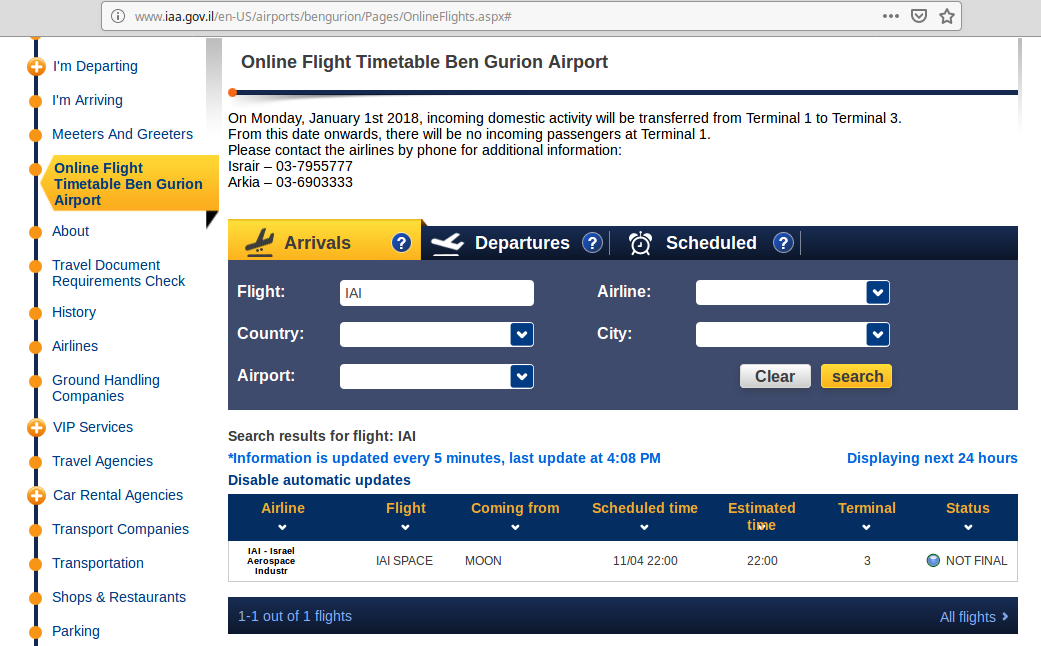Click the site information icon in address bar

[x=118, y=16]
